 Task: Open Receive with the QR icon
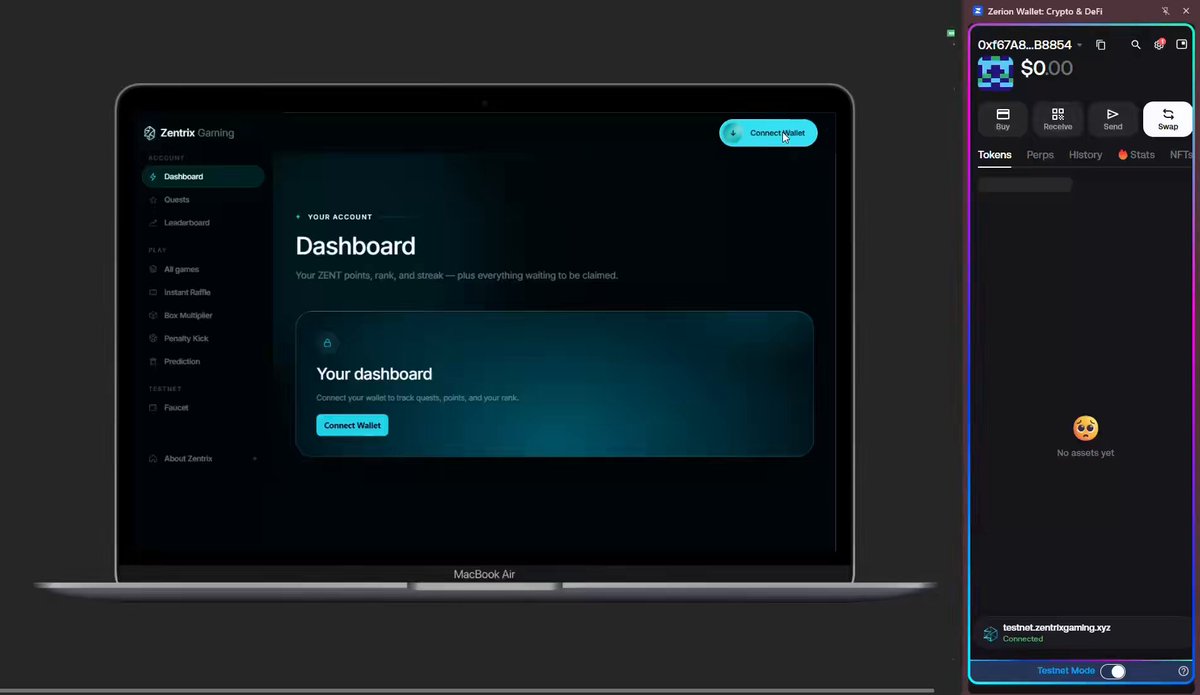pyautogui.click(x=1058, y=119)
